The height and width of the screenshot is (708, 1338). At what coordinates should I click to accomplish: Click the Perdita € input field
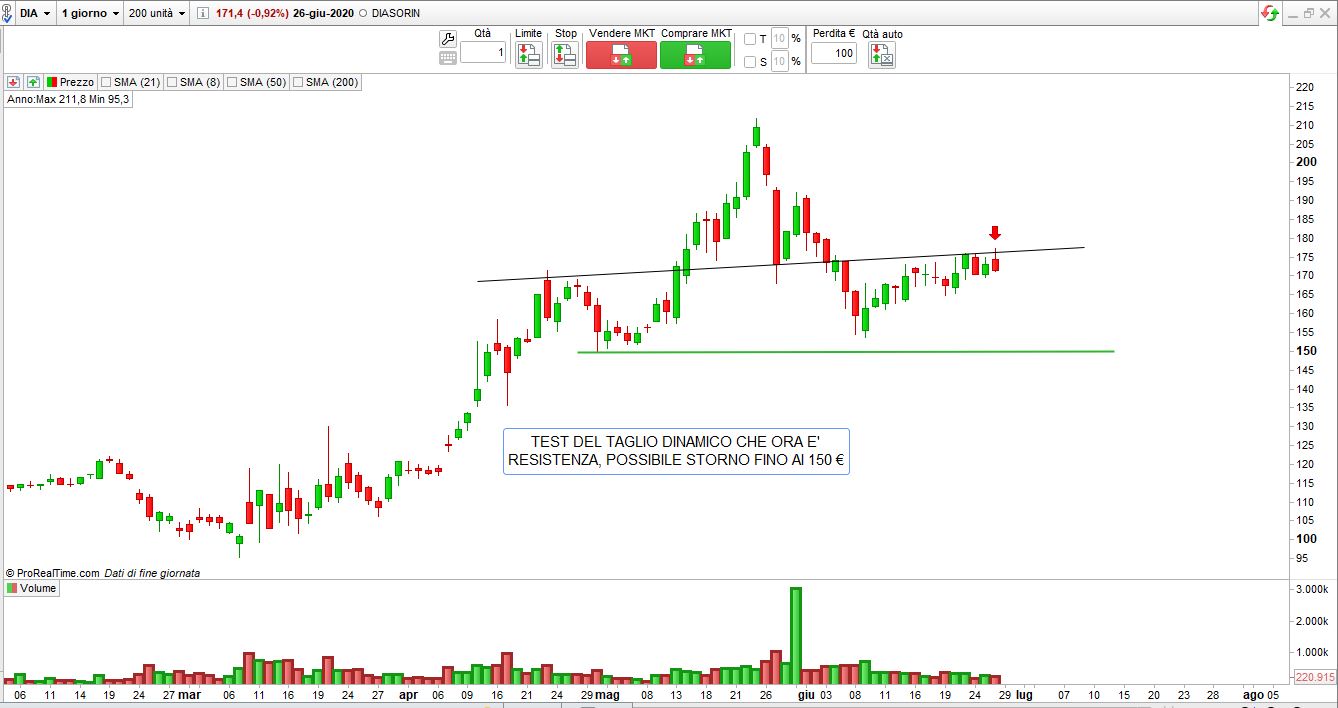833,52
